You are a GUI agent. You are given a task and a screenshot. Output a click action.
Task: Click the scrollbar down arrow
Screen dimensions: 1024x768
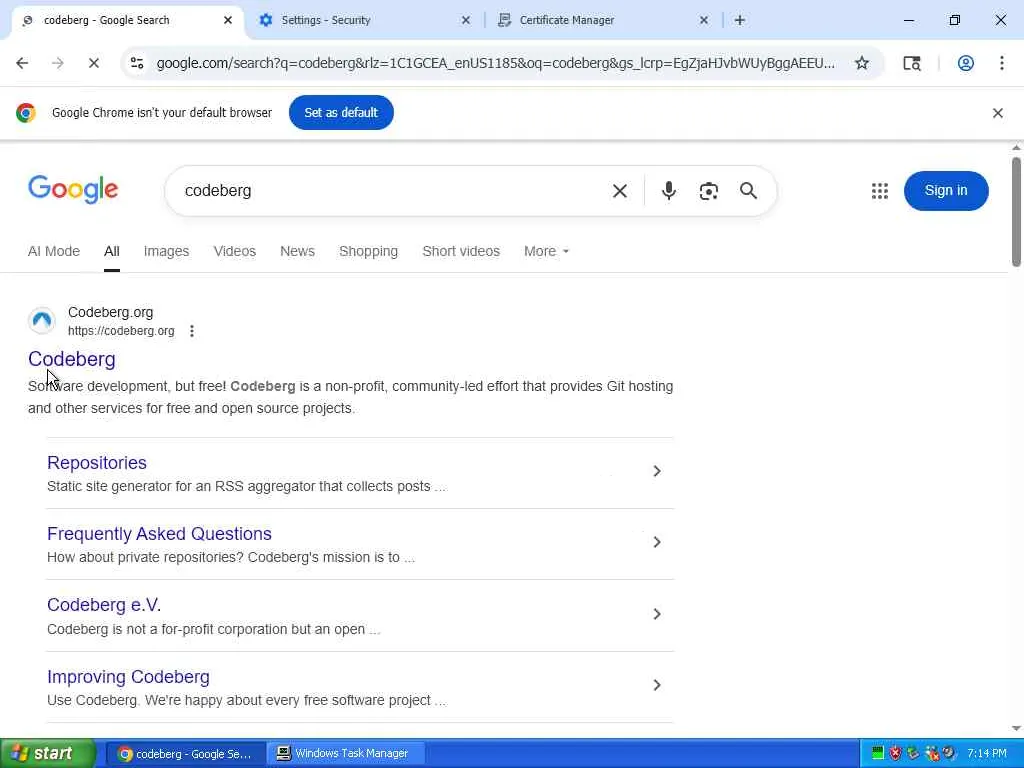[1016, 729]
